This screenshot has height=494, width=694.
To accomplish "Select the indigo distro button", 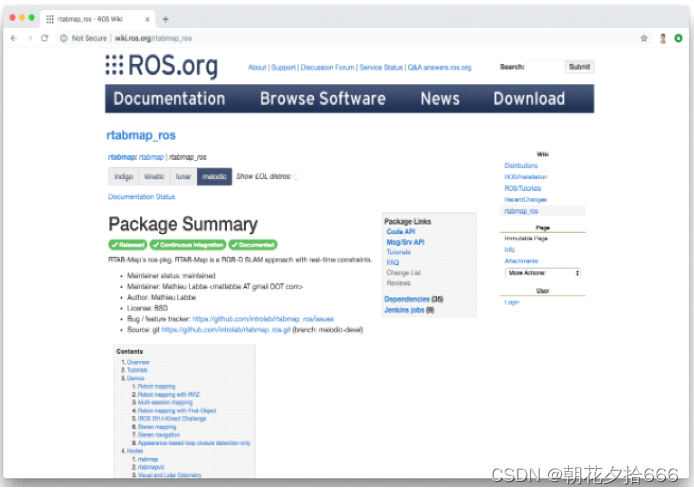I will (124, 177).
